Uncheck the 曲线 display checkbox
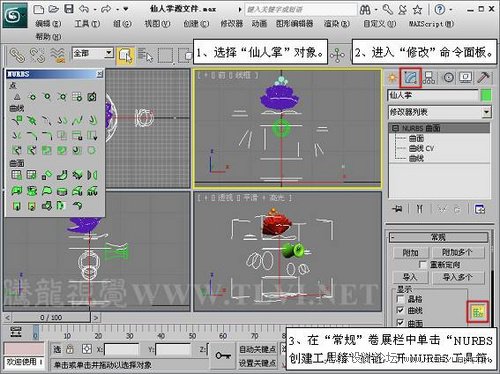This screenshot has height=374, width=500. (x=400, y=310)
